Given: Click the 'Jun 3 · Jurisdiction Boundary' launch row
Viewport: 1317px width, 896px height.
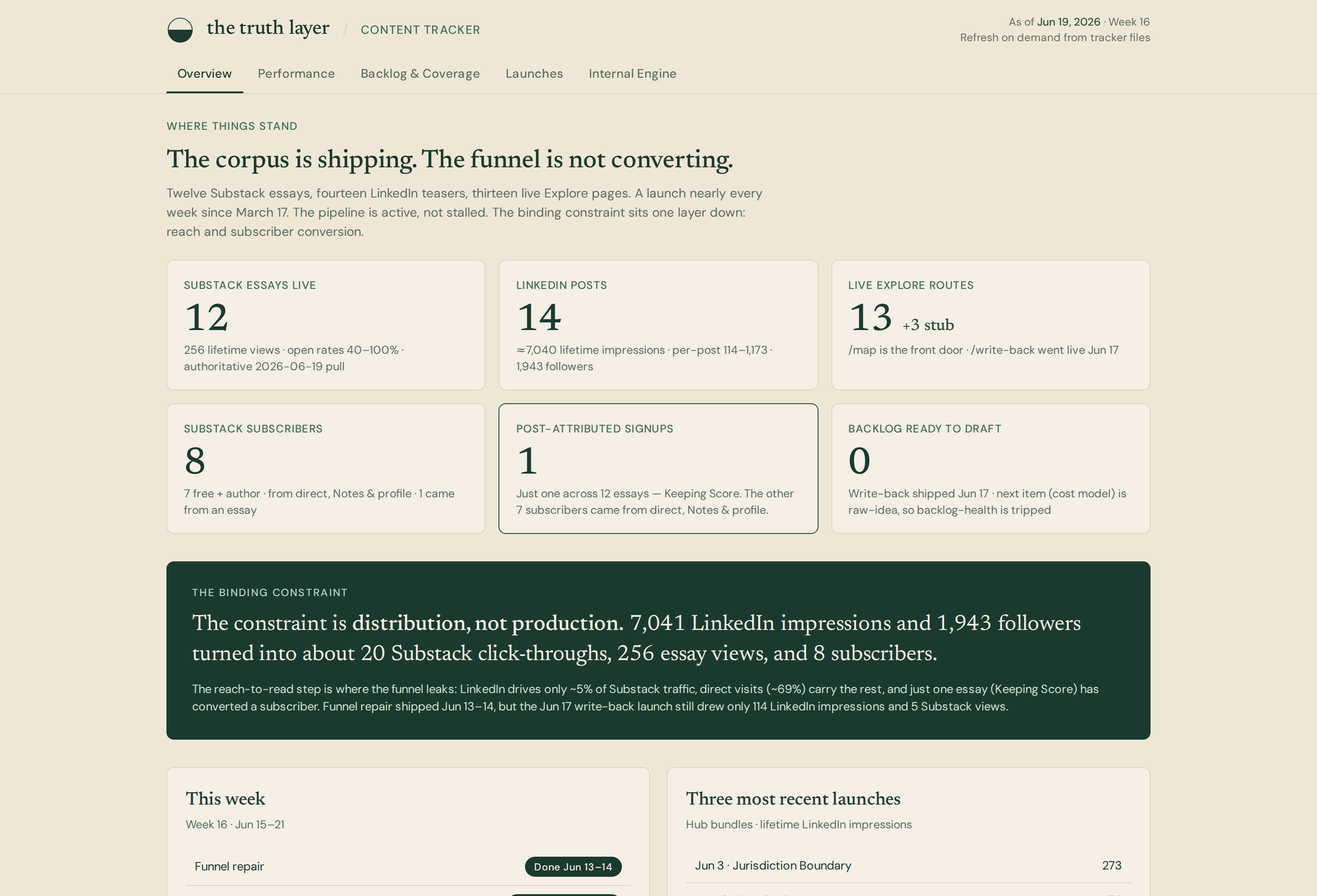Looking at the screenshot, I should [909, 865].
